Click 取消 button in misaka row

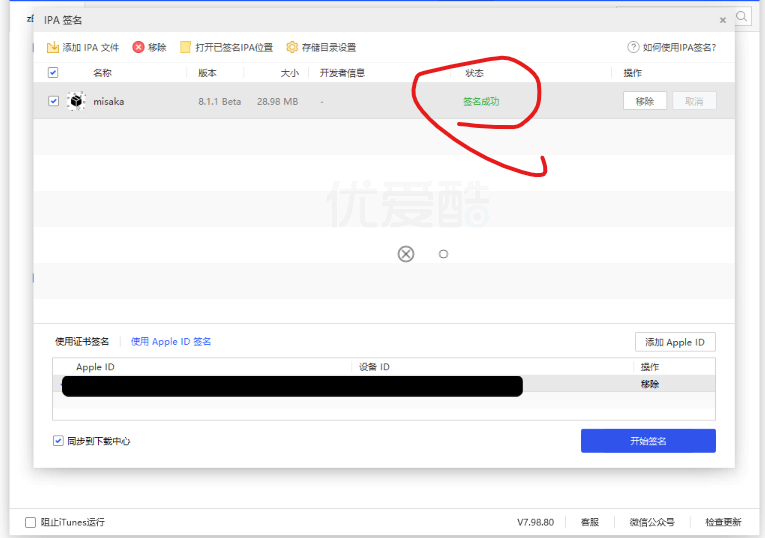click(x=694, y=101)
